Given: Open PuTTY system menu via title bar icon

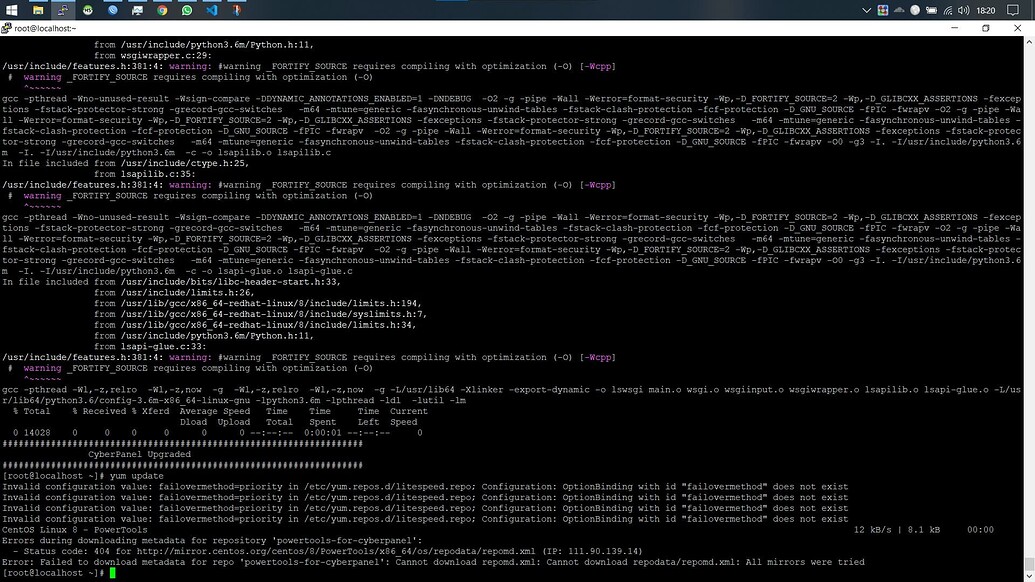Looking at the screenshot, I should tap(8, 27).
